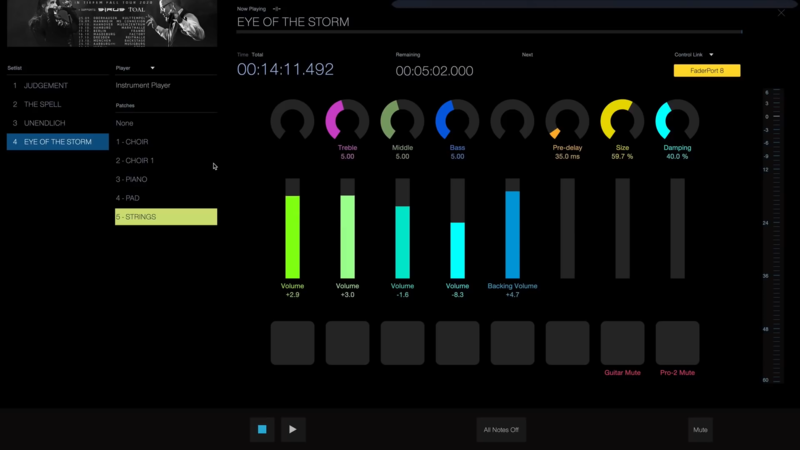
Task: Click the Volume -1.6 teal fader
Action: click(x=403, y=229)
